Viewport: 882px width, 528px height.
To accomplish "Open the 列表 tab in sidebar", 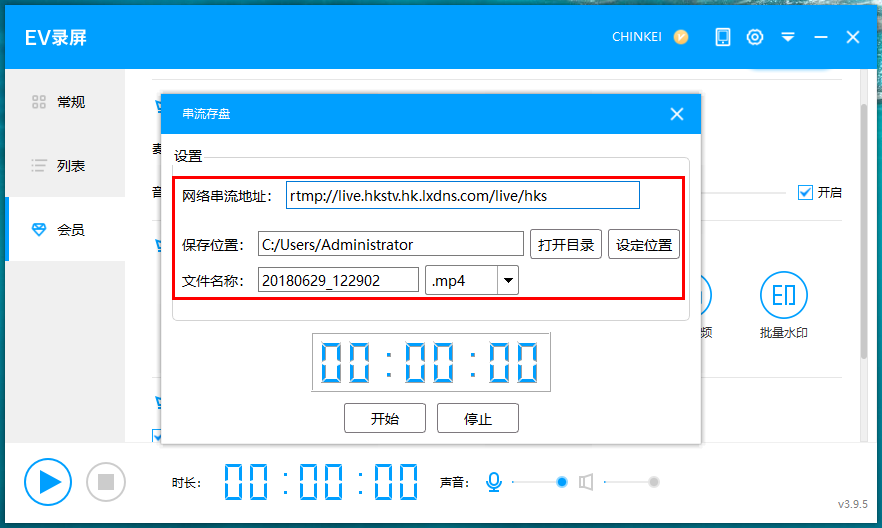I will [x=65, y=166].
